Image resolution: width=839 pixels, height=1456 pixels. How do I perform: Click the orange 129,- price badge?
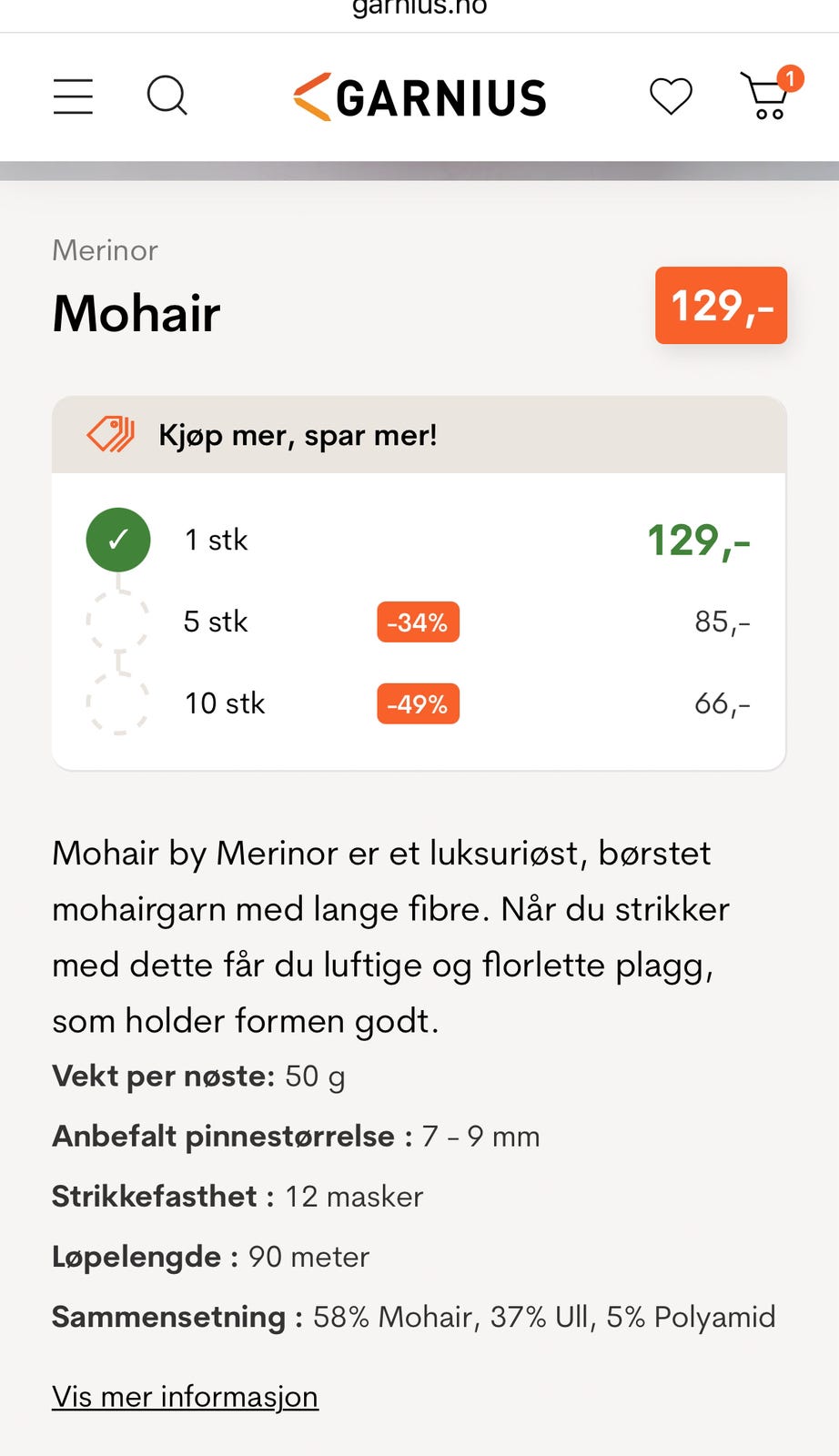(x=721, y=306)
